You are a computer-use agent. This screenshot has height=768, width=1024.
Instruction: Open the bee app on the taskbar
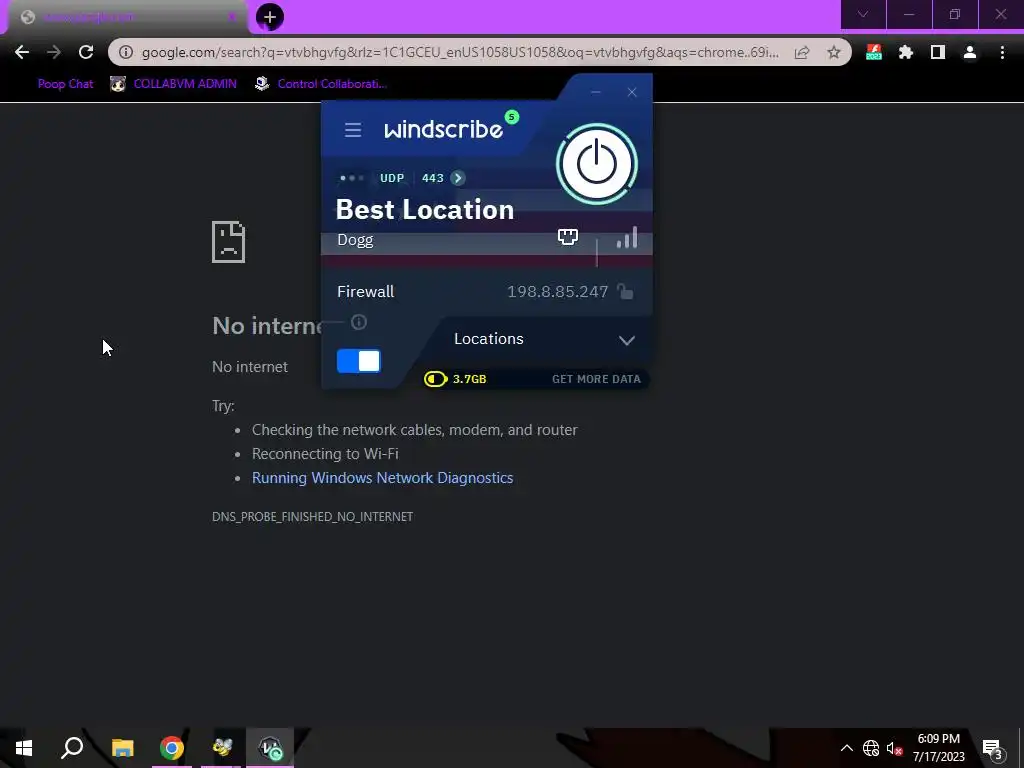pos(221,748)
